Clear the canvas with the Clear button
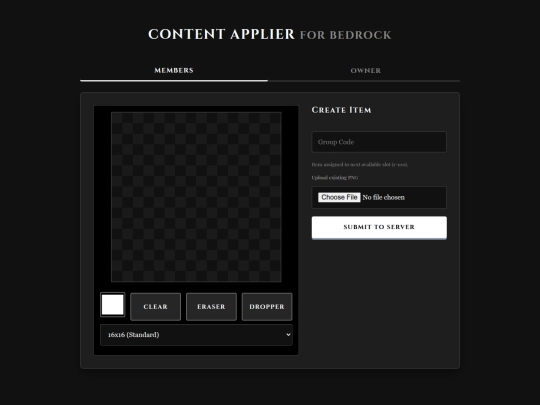The width and height of the screenshot is (540, 405). click(x=155, y=307)
